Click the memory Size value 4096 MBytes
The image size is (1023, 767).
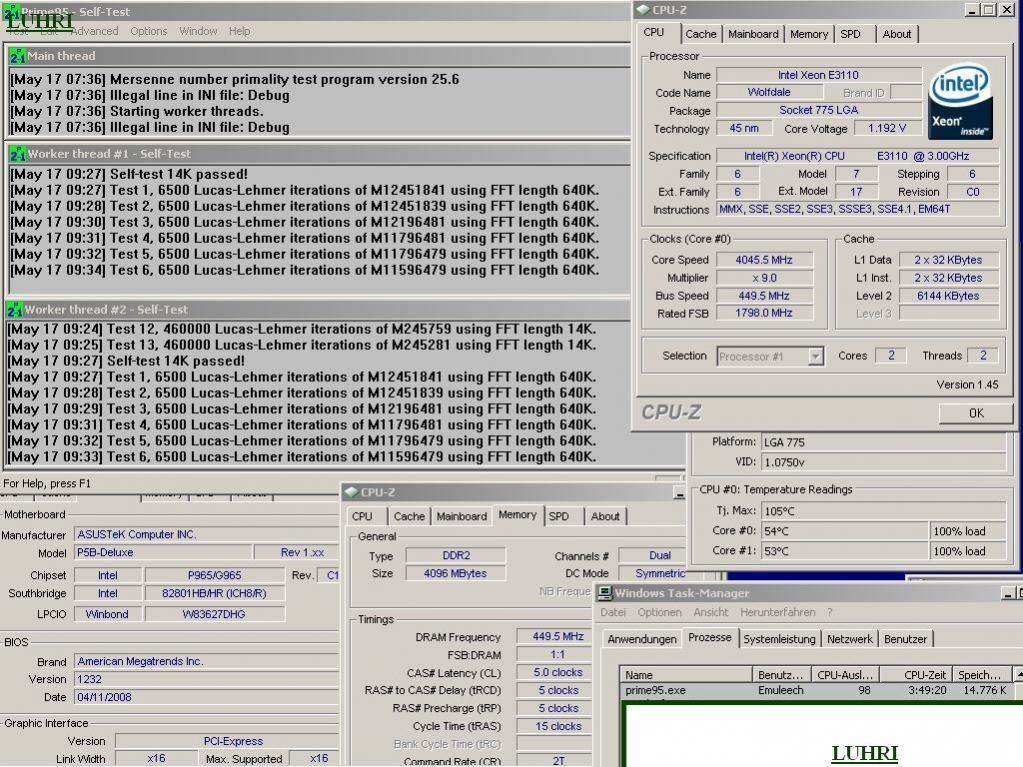tap(455, 573)
